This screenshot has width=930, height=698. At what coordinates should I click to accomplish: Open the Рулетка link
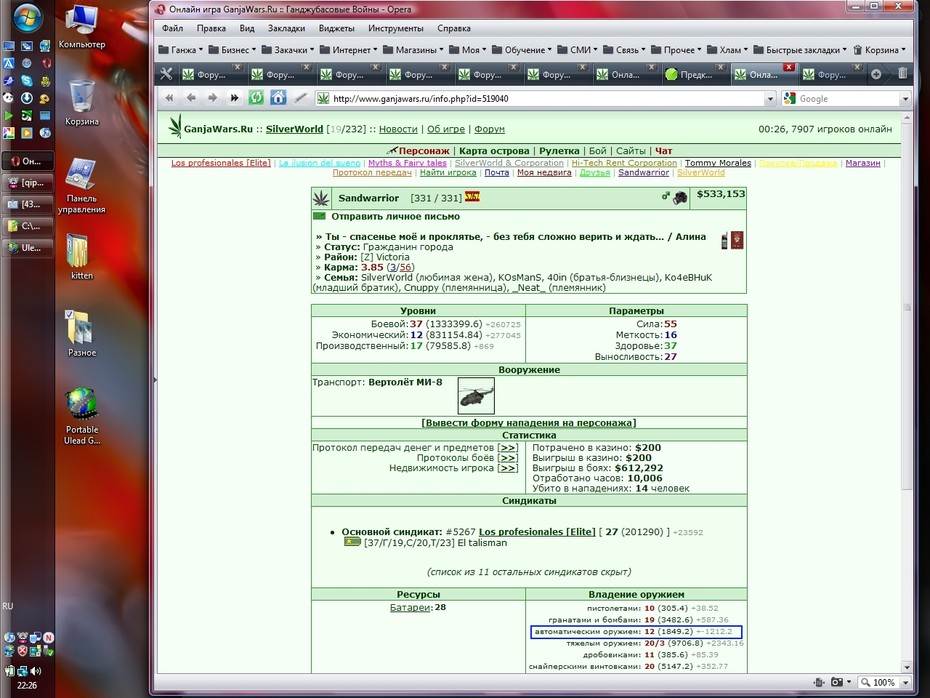[x=559, y=151]
